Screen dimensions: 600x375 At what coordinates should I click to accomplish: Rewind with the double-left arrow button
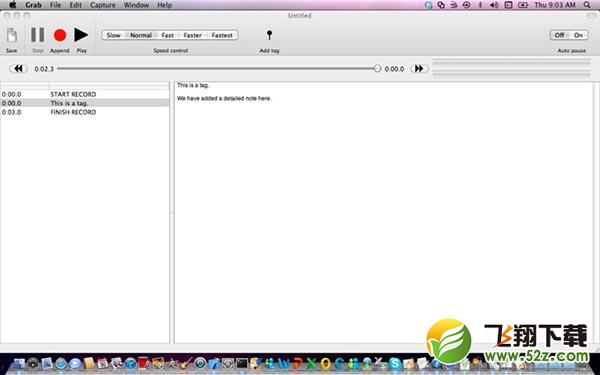click(18, 68)
